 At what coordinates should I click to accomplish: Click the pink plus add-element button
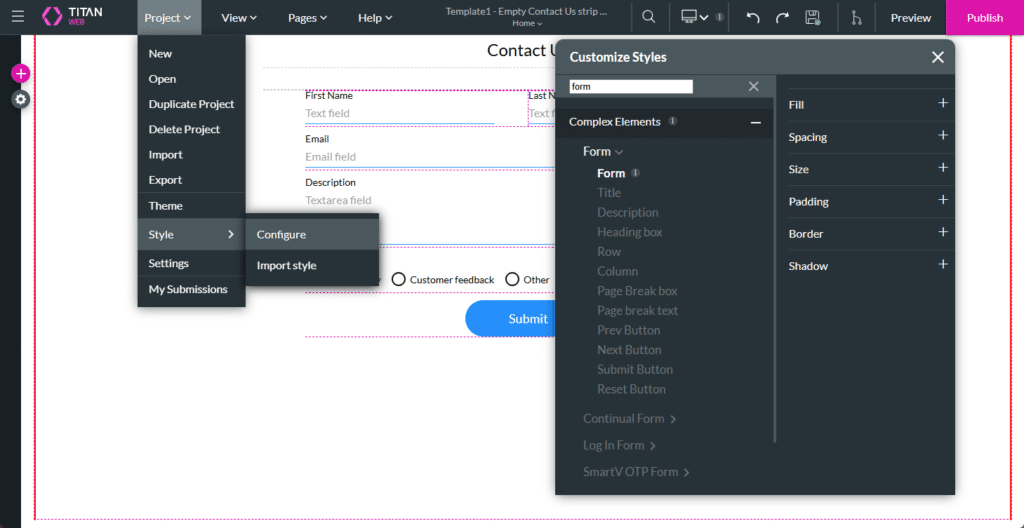[x=20, y=74]
